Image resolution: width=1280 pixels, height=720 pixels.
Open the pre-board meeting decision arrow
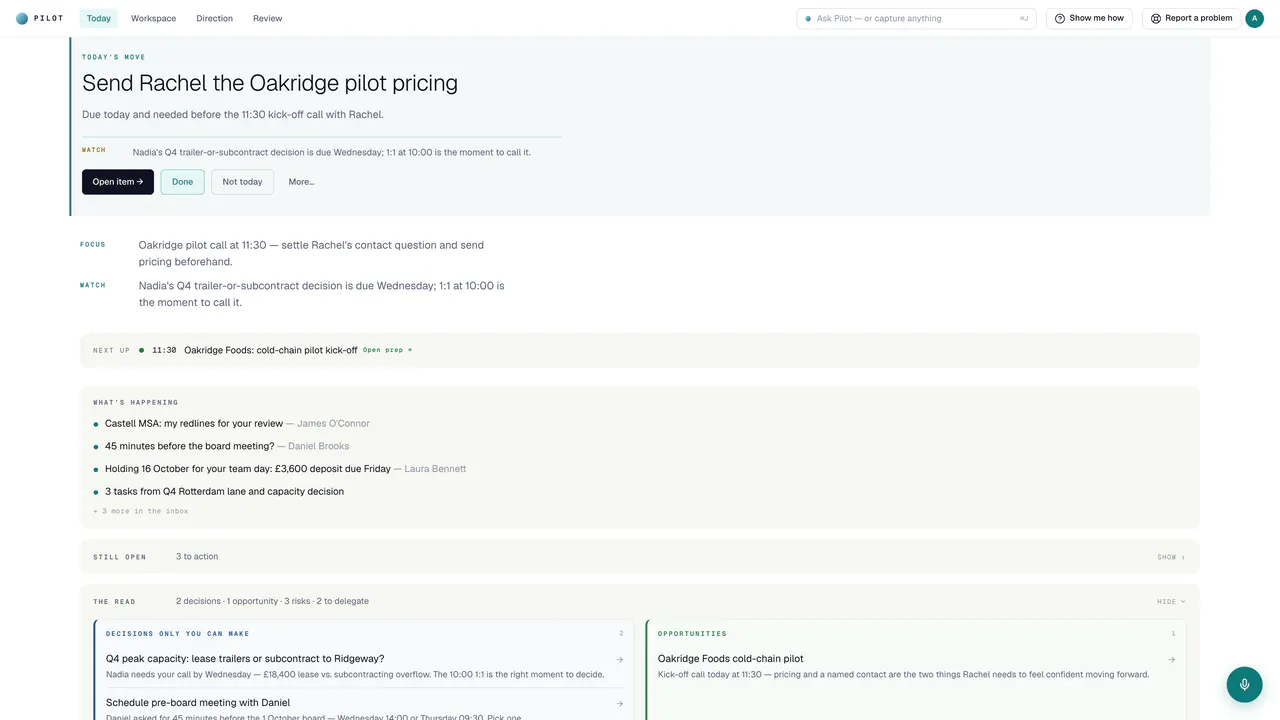(x=620, y=703)
